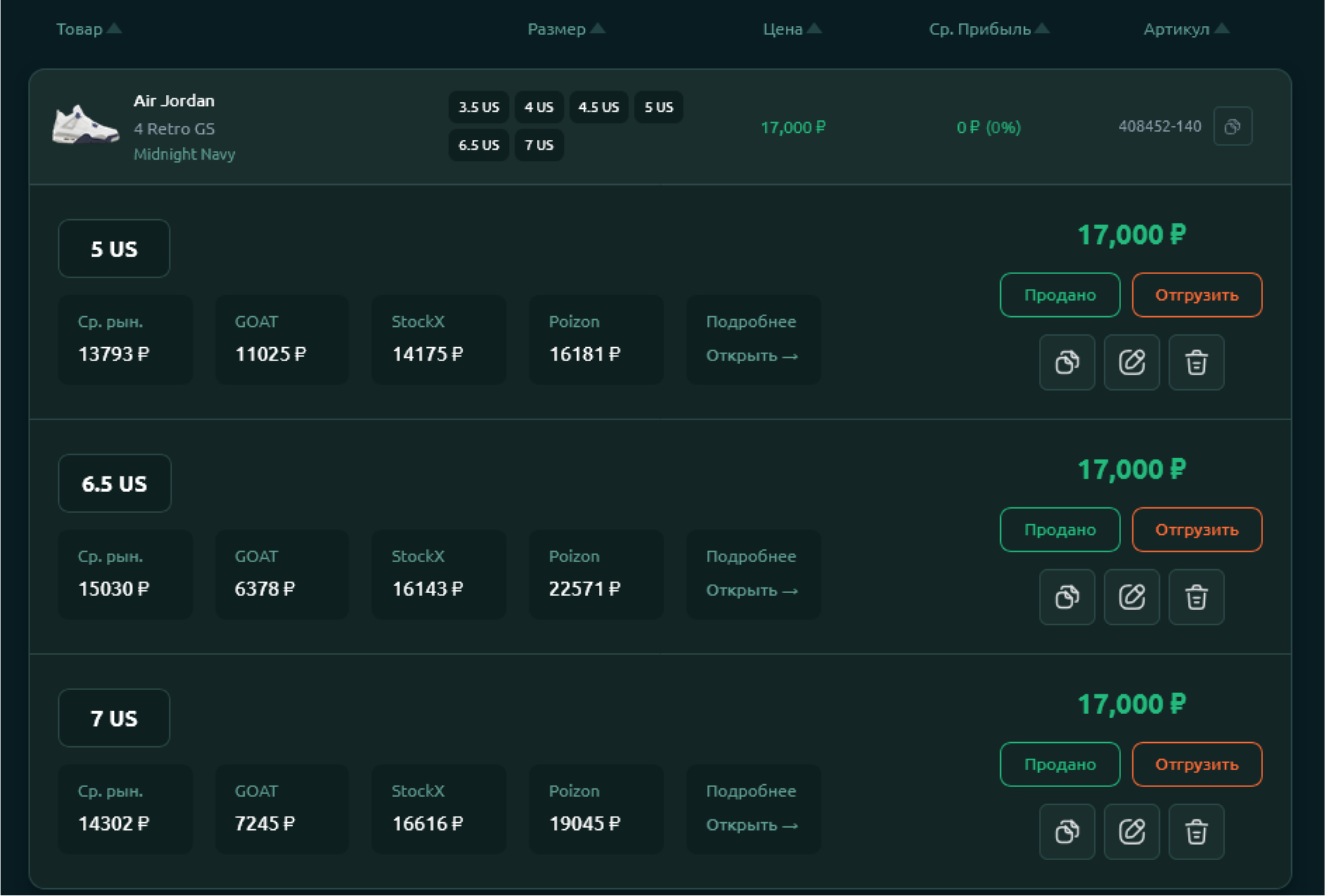Edit the 7 US listing
The image size is (1325, 896).
(1132, 832)
